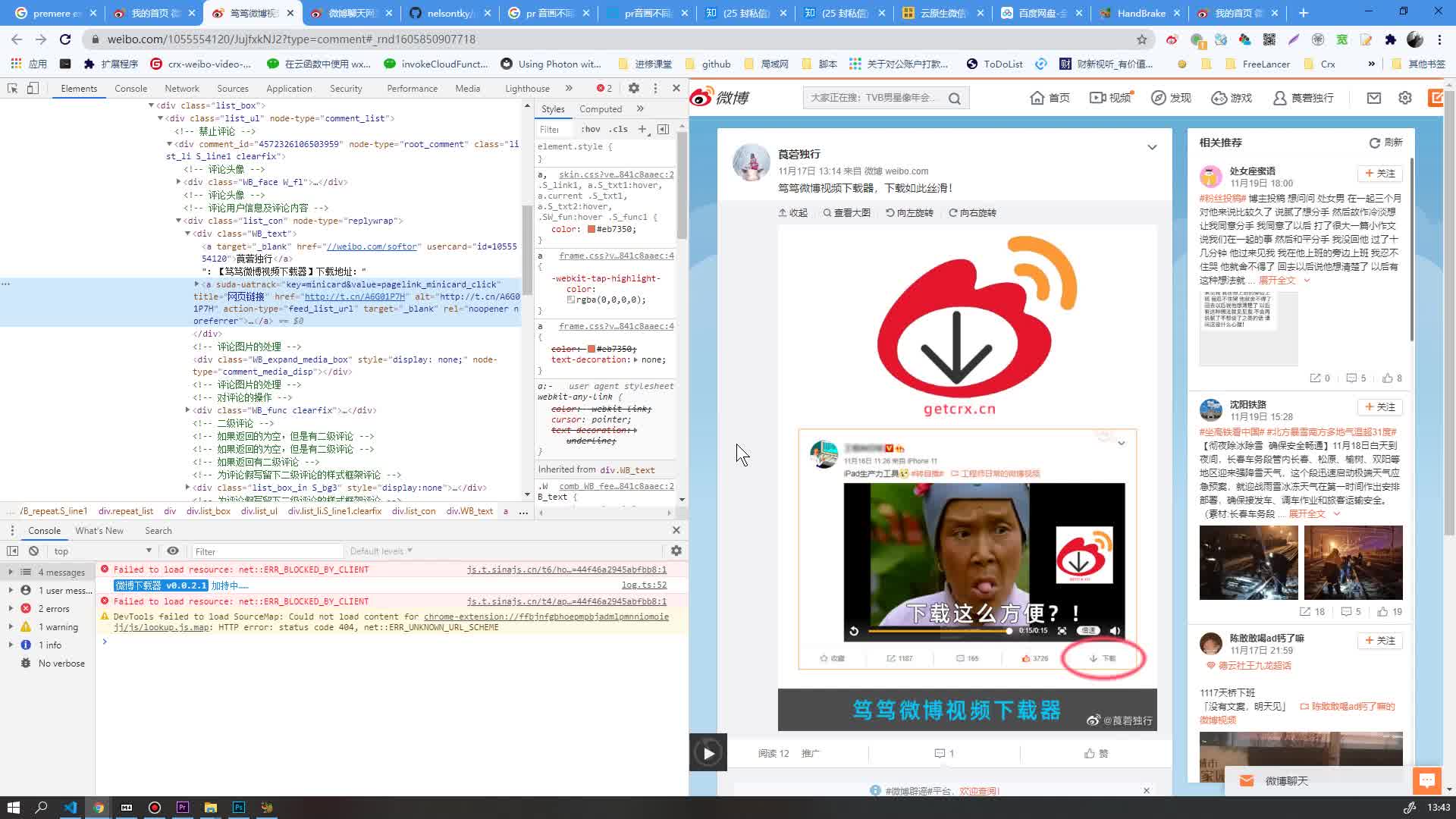Click the rgba(0,0,0,0) color swatch
1456x819 pixels.
pyautogui.click(x=570, y=300)
